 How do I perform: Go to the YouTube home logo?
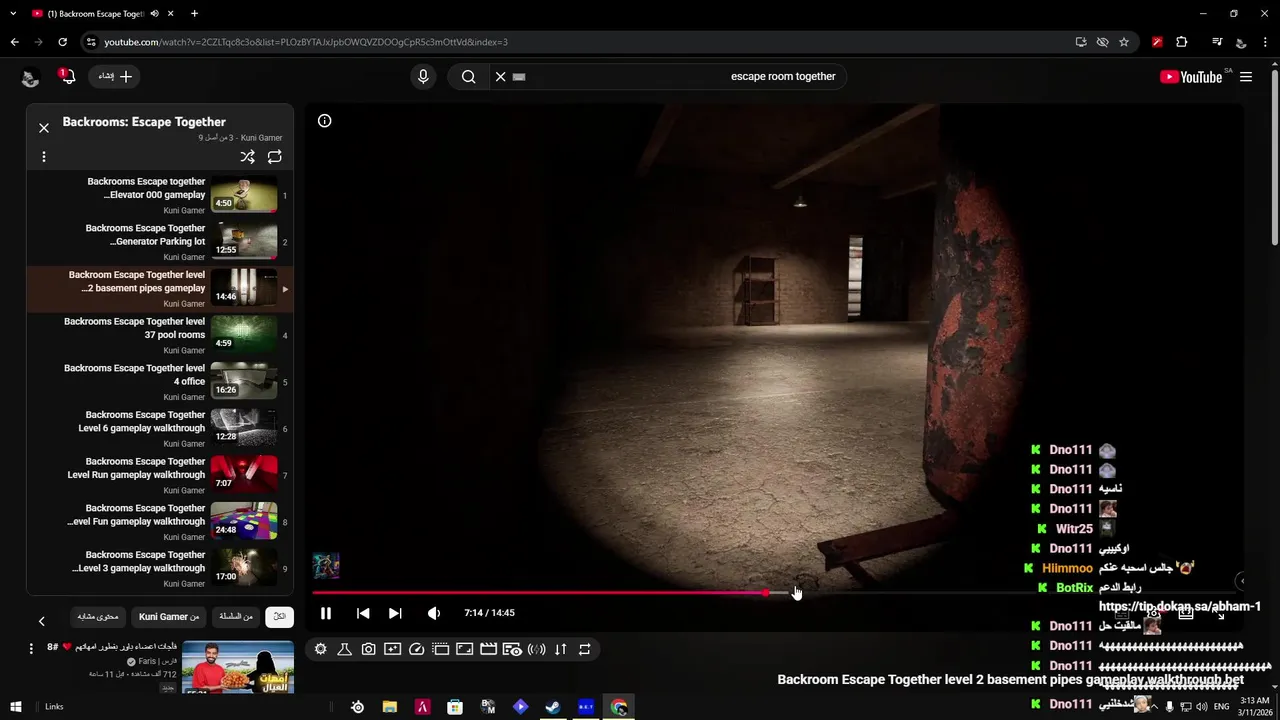(1191, 77)
